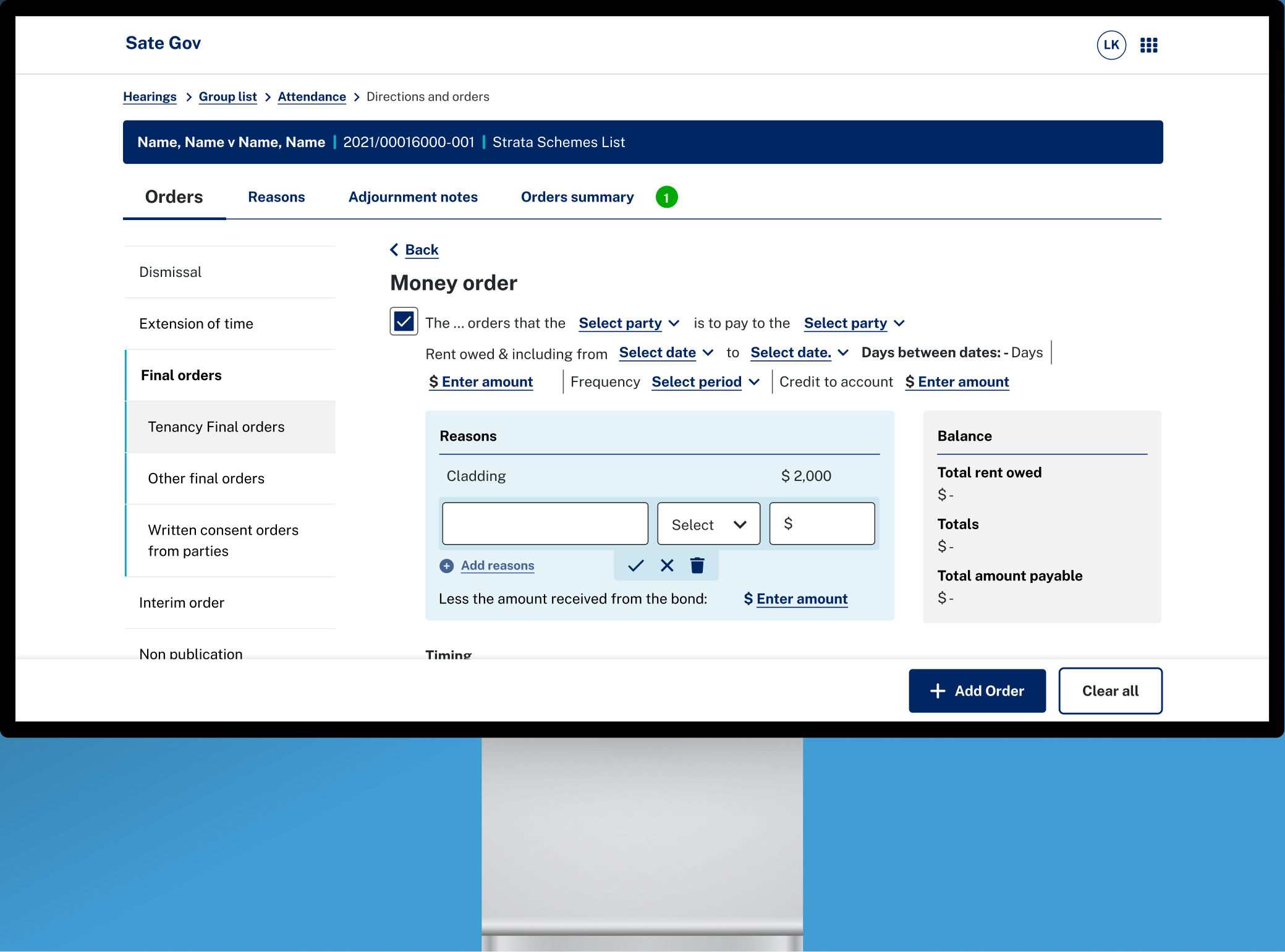The height and width of the screenshot is (952, 1285).
Task: Click the Add reasons link
Action: pos(498,566)
